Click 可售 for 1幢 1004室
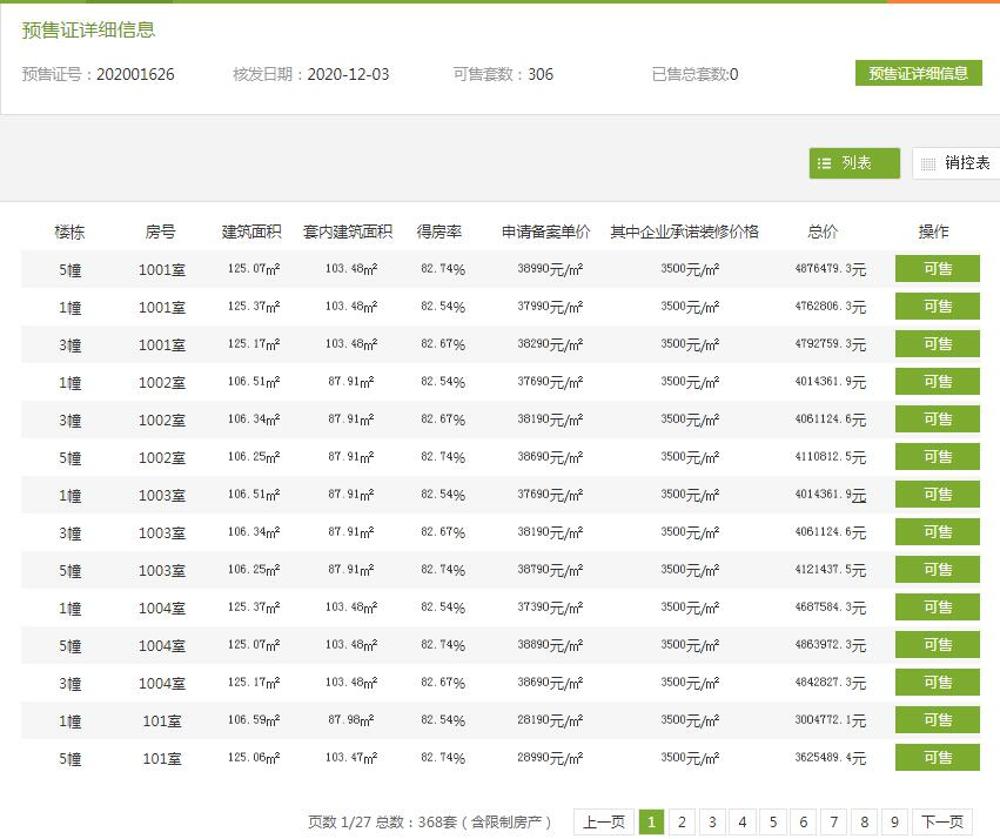 pos(937,607)
